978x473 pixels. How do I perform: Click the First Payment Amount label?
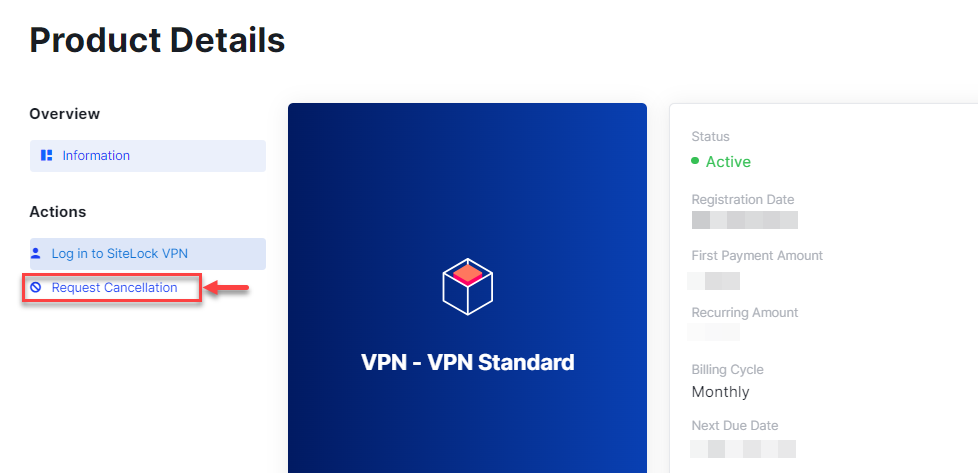757,256
